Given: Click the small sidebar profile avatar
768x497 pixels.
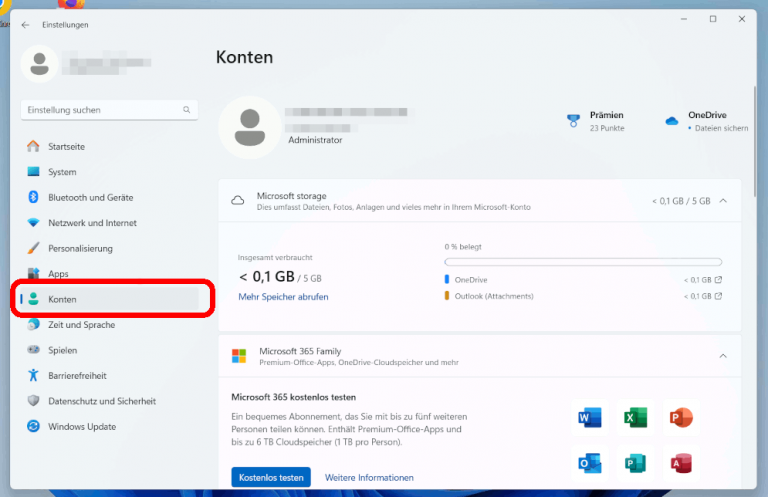Looking at the screenshot, I should coord(39,64).
